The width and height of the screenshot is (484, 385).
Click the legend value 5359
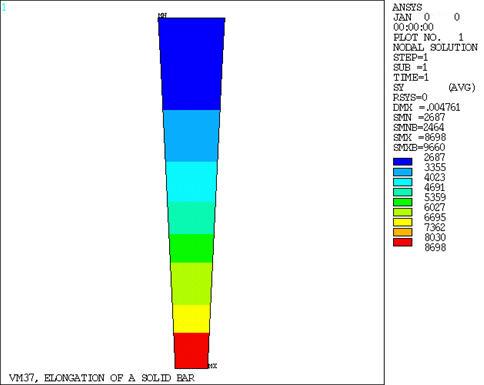point(435,197)
